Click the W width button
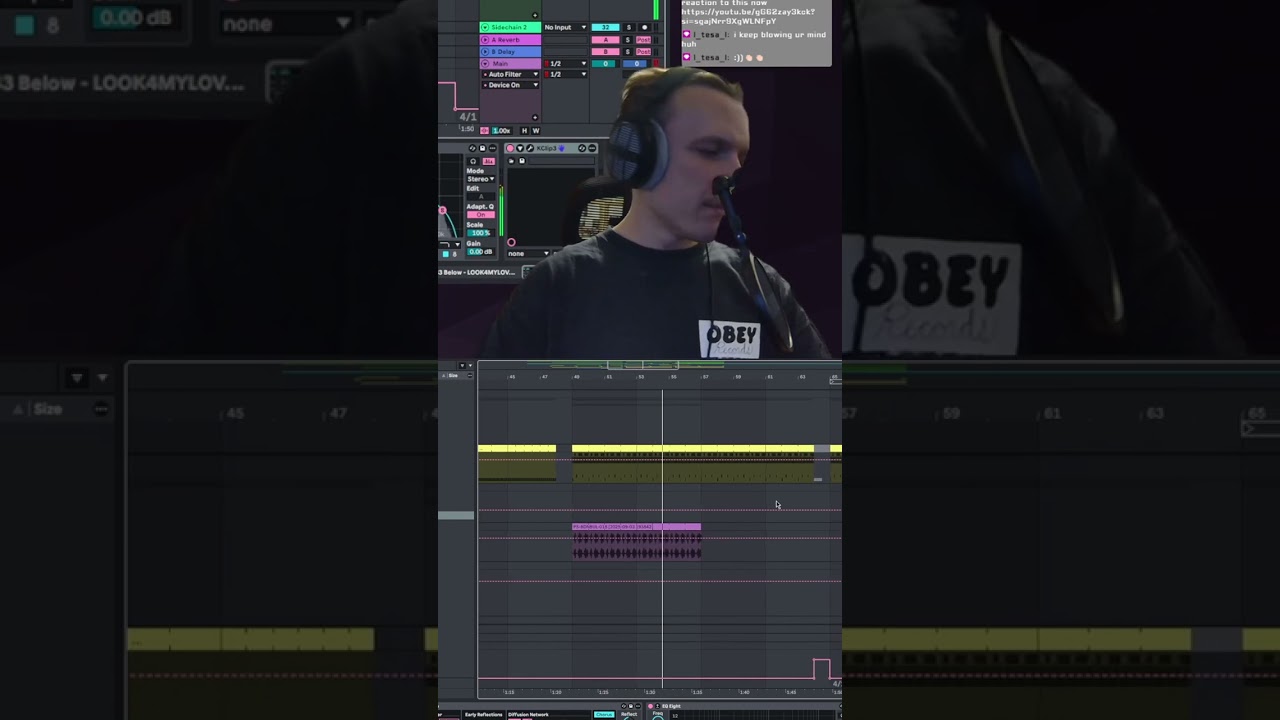 [536, 131]
